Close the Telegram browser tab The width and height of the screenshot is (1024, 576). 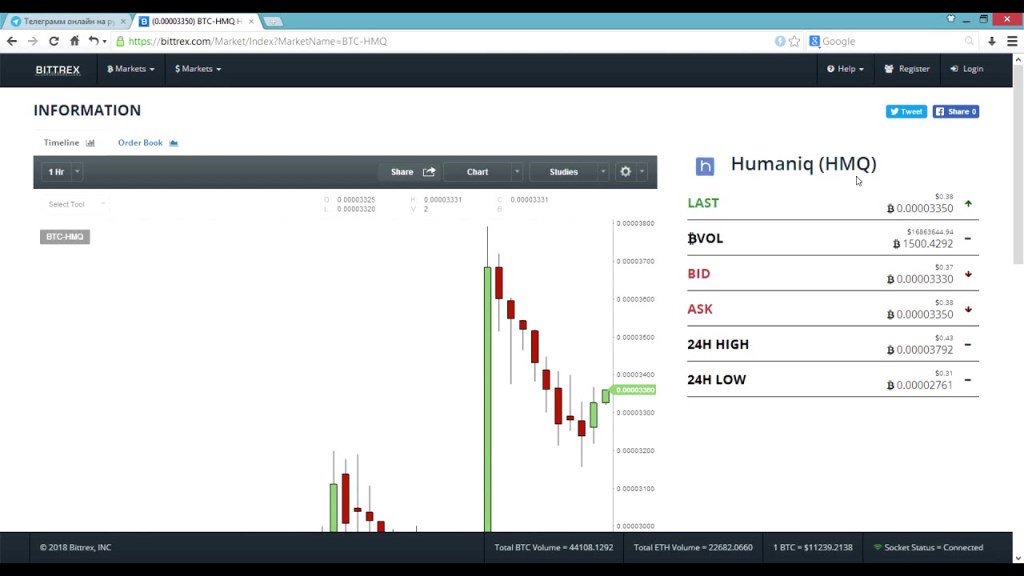coord(123,22)
